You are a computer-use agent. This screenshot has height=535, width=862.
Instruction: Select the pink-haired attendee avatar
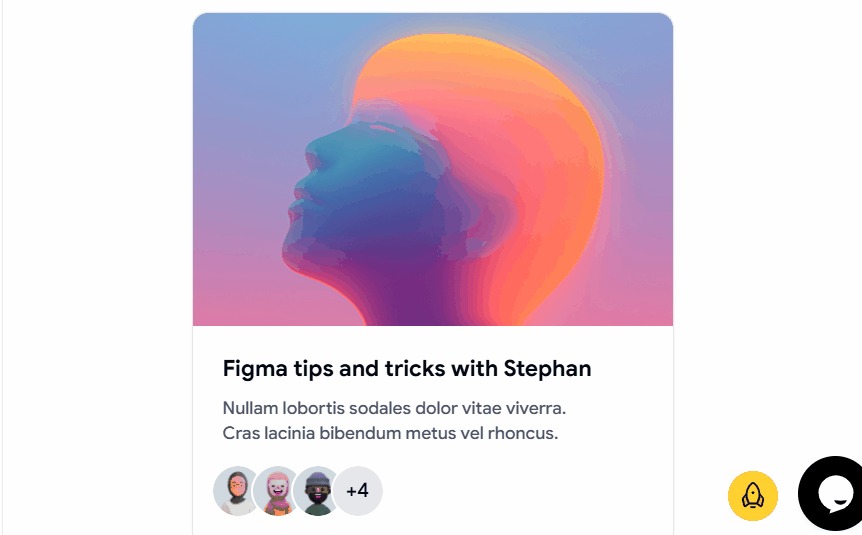pyautogui.click(x=278, y=490)
